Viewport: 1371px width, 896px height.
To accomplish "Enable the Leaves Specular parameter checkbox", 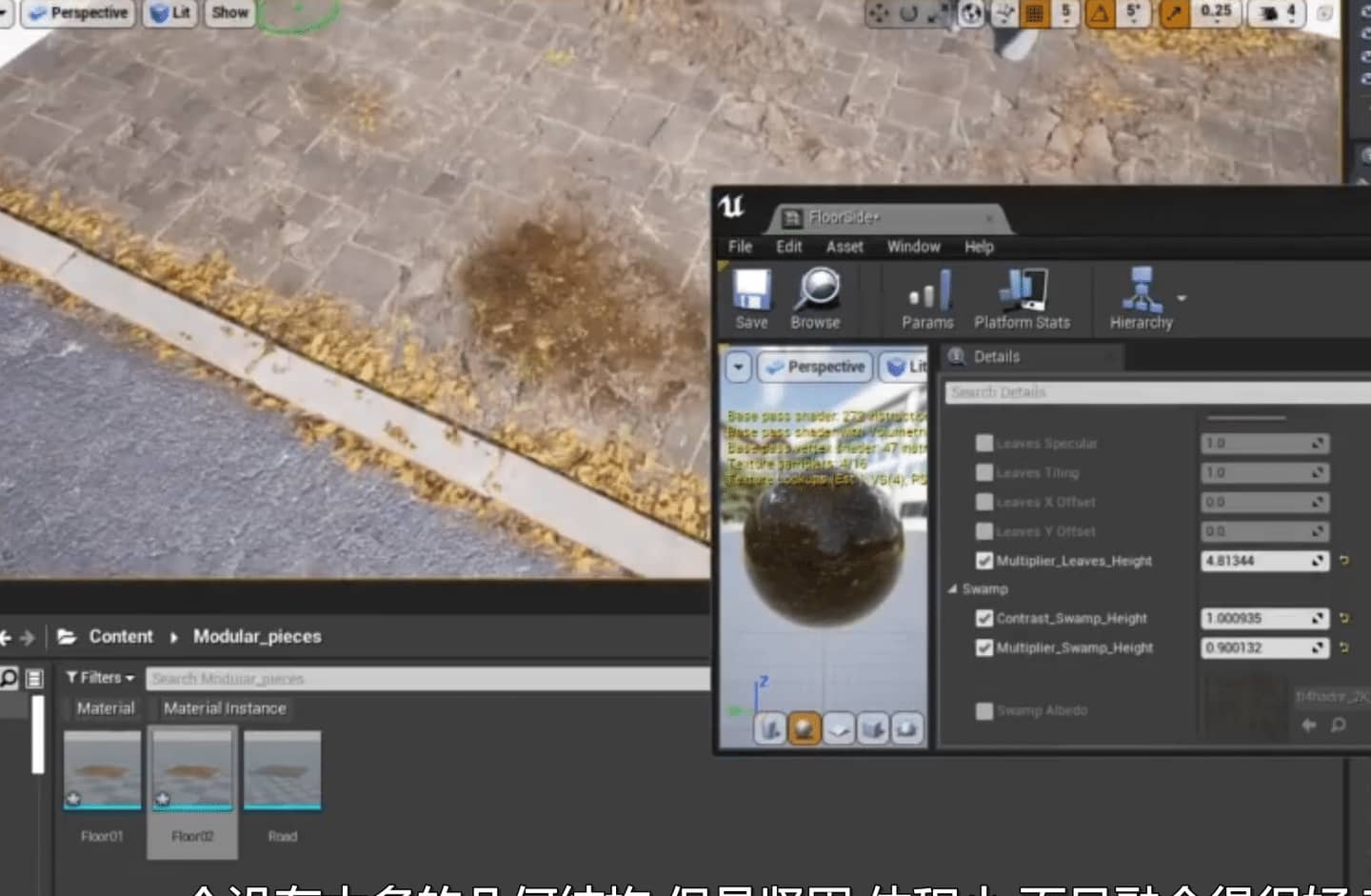I will 984,444.
